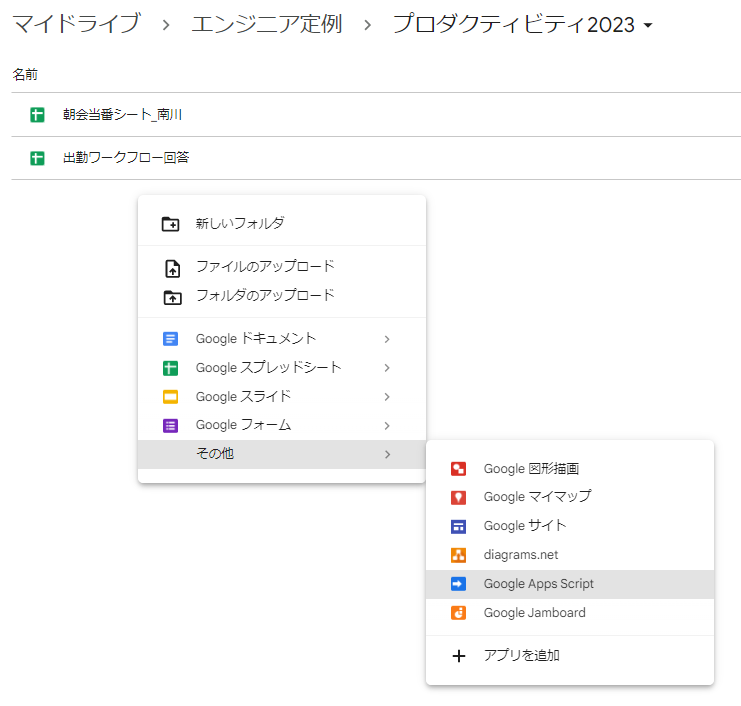Expand the その他 submenu arrow

coord(387,454)
